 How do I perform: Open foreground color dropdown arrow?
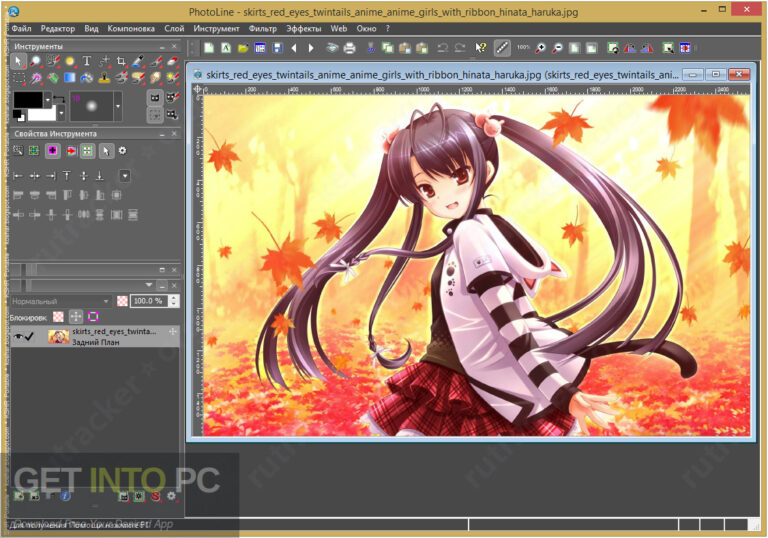click(48, 99)
